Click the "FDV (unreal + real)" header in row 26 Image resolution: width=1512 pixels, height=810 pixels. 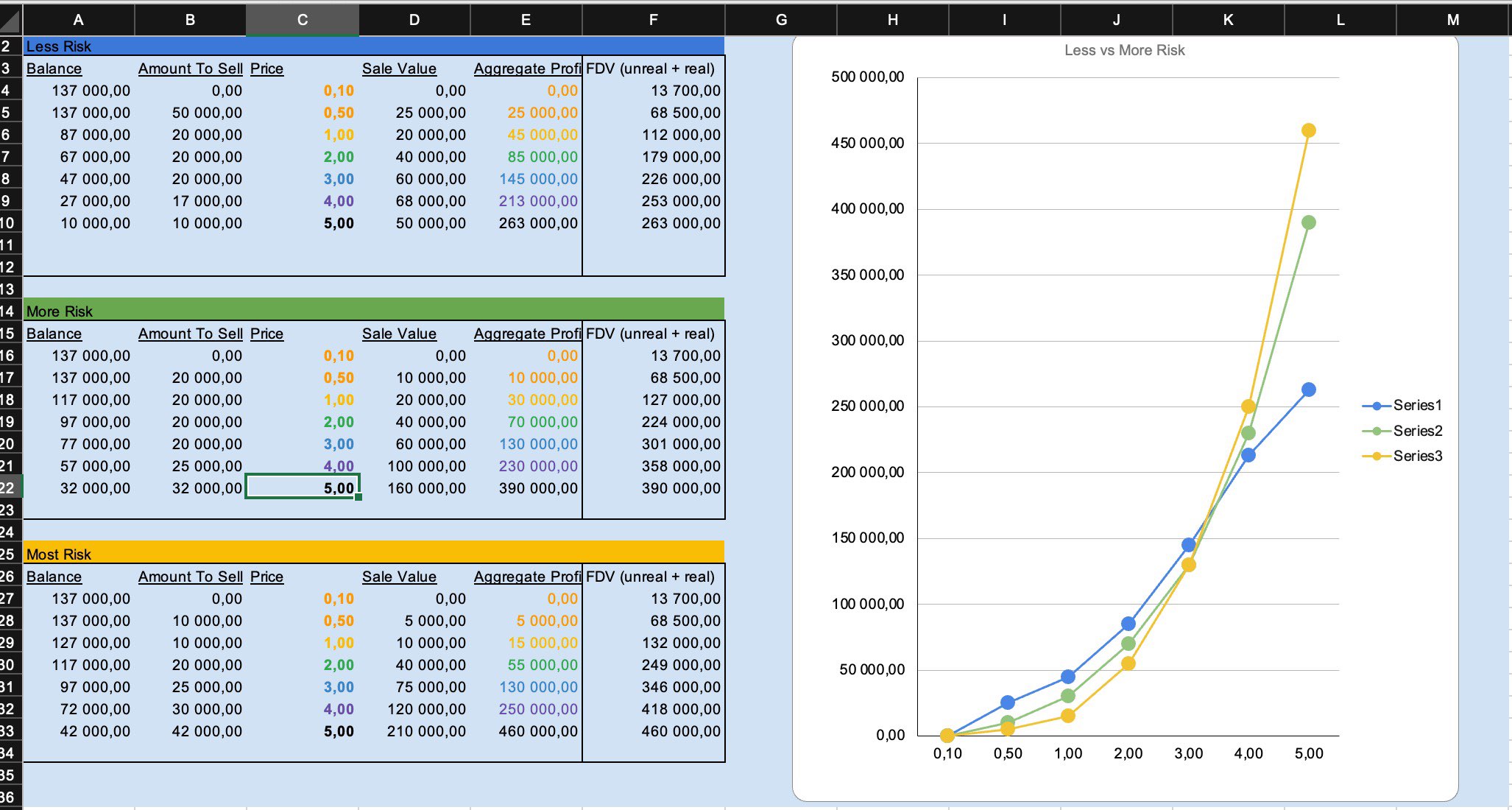tap(650, 577)
